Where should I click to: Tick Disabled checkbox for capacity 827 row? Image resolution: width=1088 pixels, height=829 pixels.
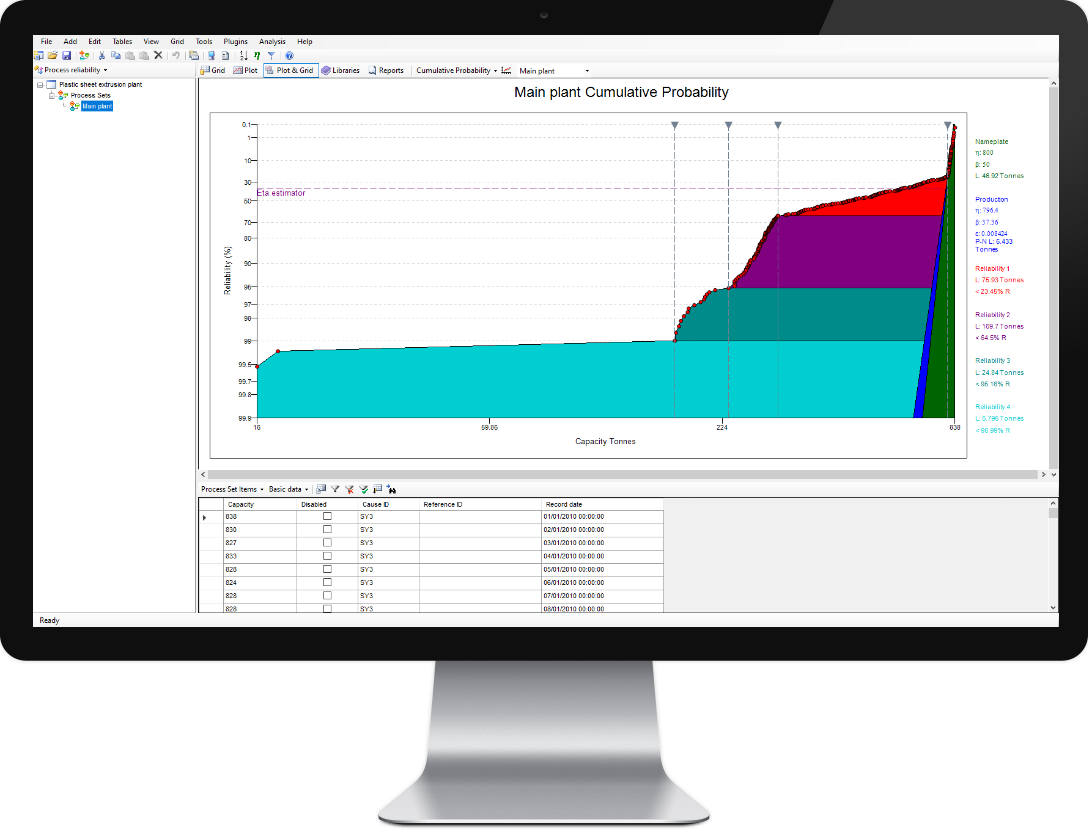pos(327,542)
